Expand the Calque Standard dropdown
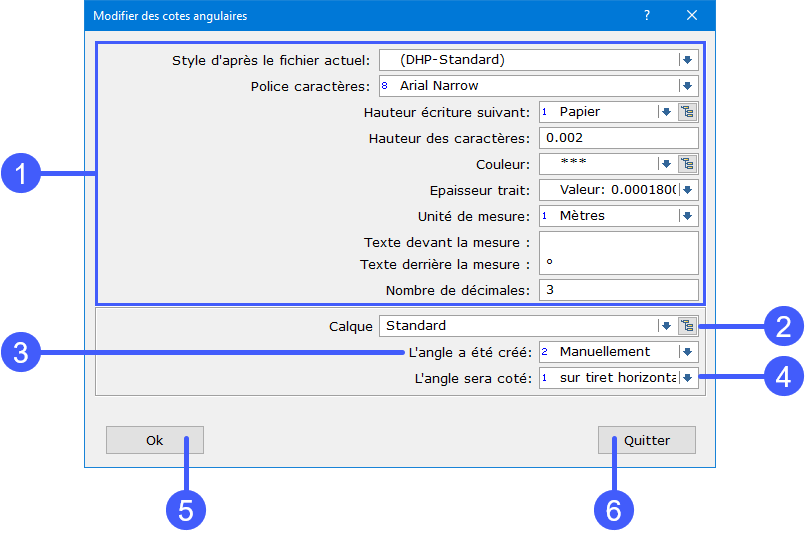 666,325
